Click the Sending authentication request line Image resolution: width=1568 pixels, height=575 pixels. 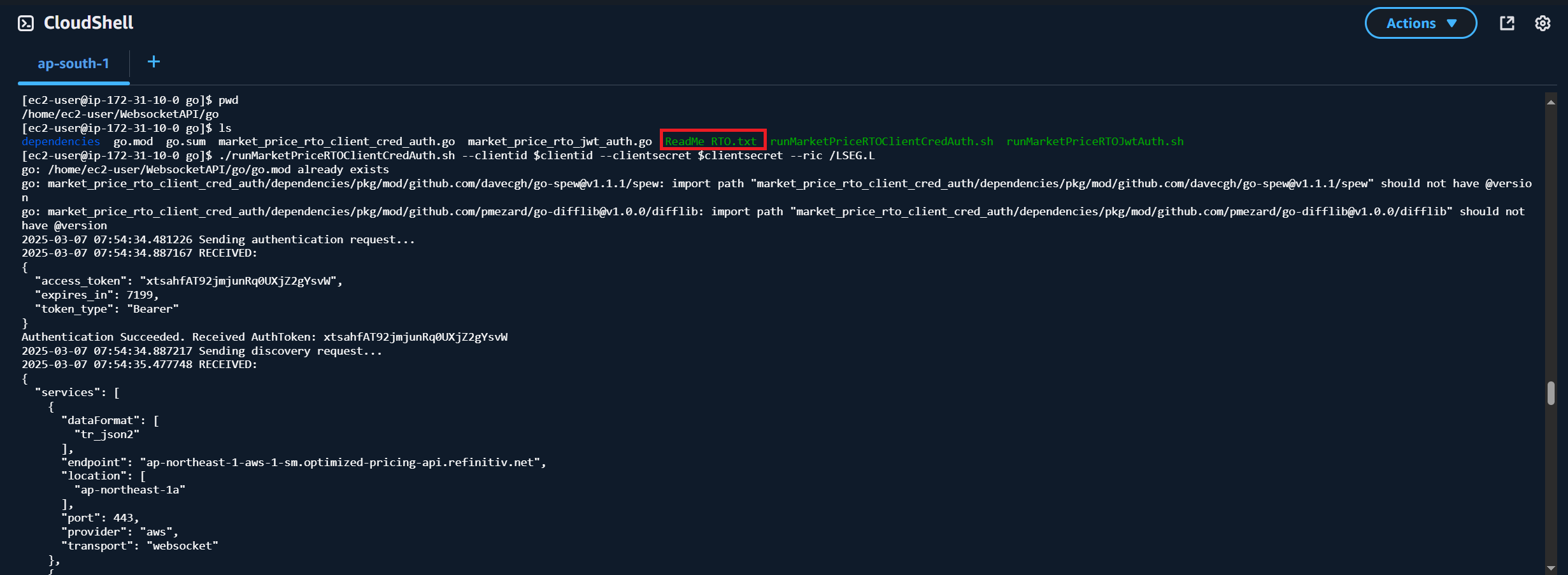[x=218, y=239]
